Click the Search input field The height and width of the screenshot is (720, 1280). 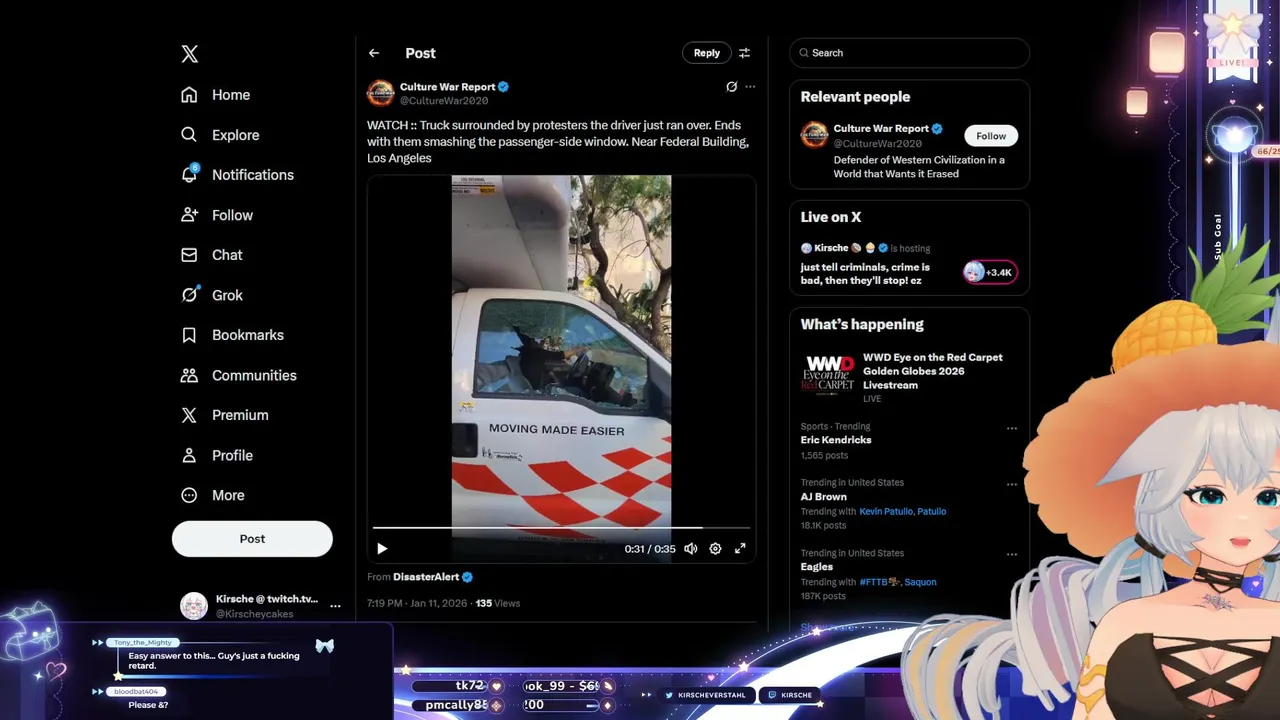909,53
